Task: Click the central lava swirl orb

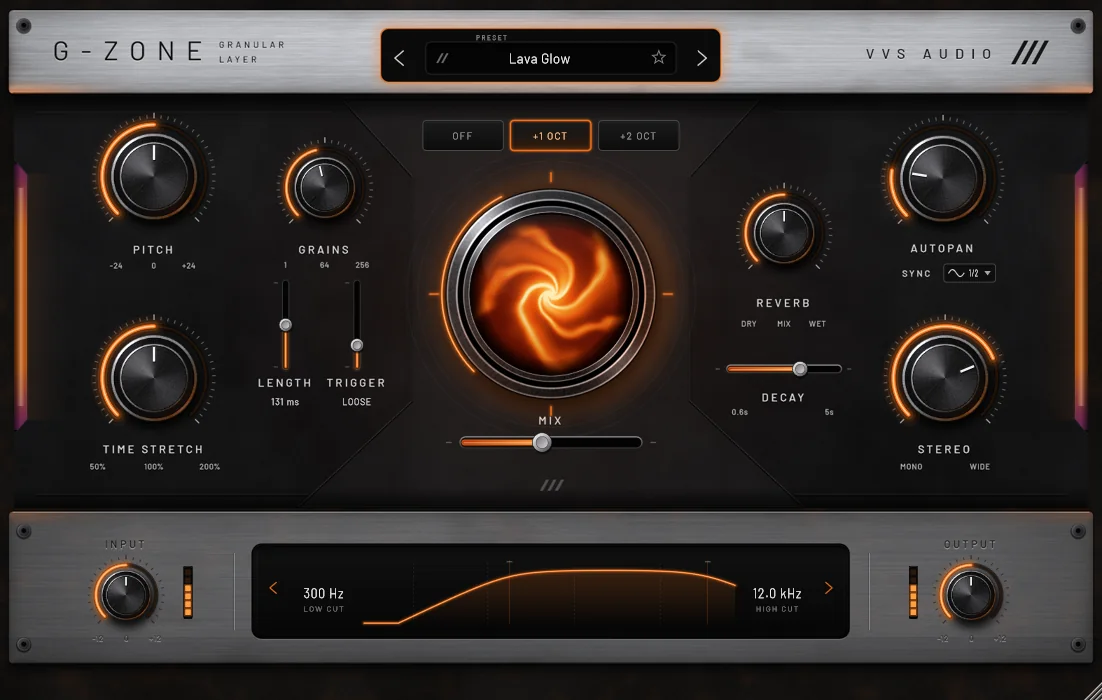Action: pyautogui.click(x=550, y=294)
